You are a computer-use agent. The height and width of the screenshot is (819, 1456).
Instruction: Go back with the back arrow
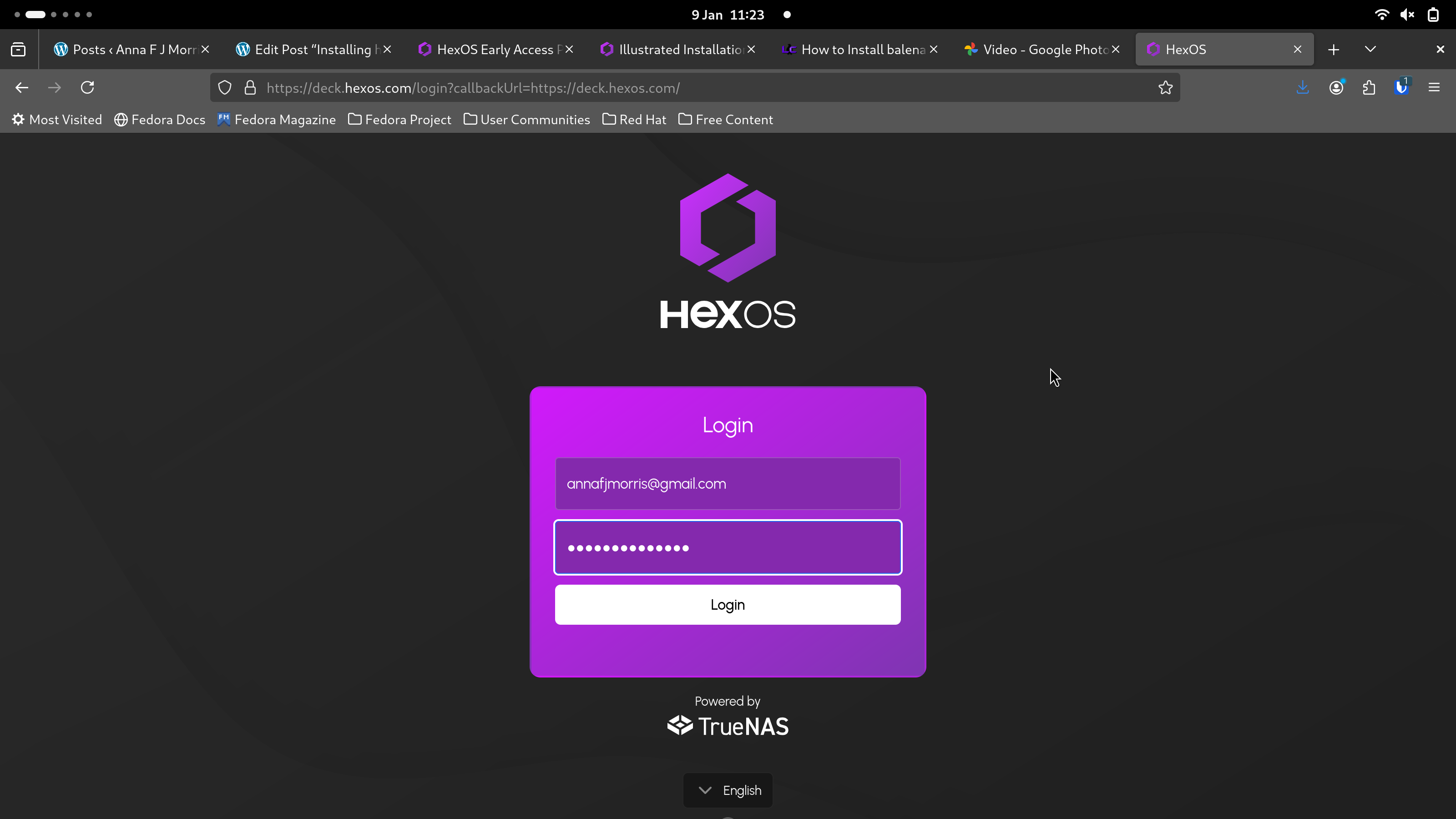point(21,88)
